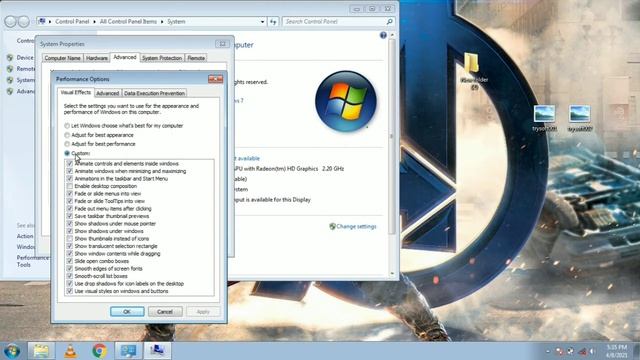
Task: Show hidden tray icons arrow
Action: click(x=548, y=351)
